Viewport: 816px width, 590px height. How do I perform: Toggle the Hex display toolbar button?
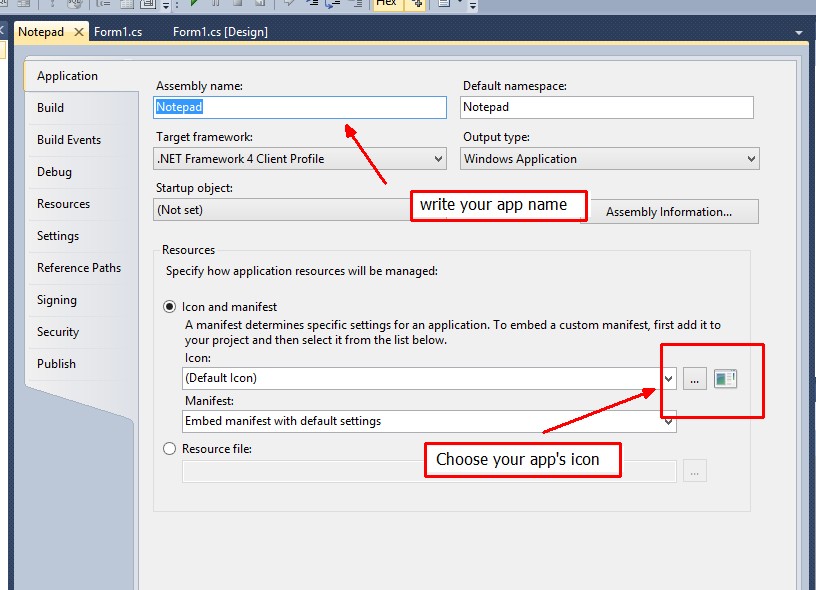[x=386, y=4]
